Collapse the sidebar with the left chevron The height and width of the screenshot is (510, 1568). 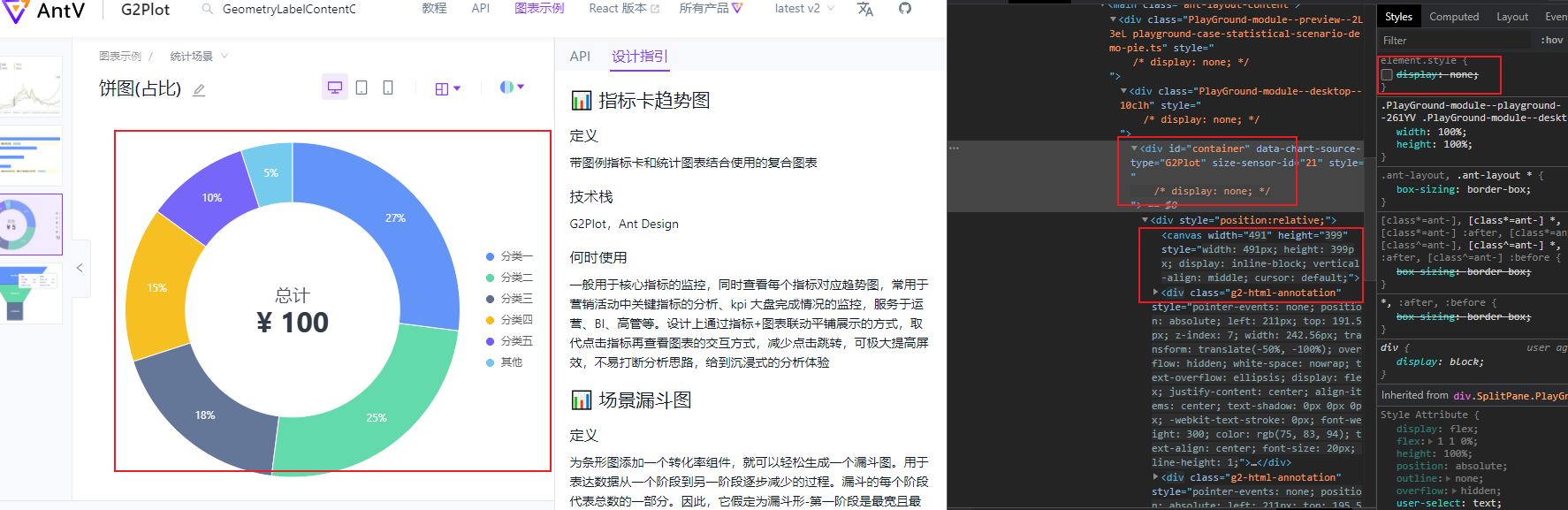click(80, 268)
